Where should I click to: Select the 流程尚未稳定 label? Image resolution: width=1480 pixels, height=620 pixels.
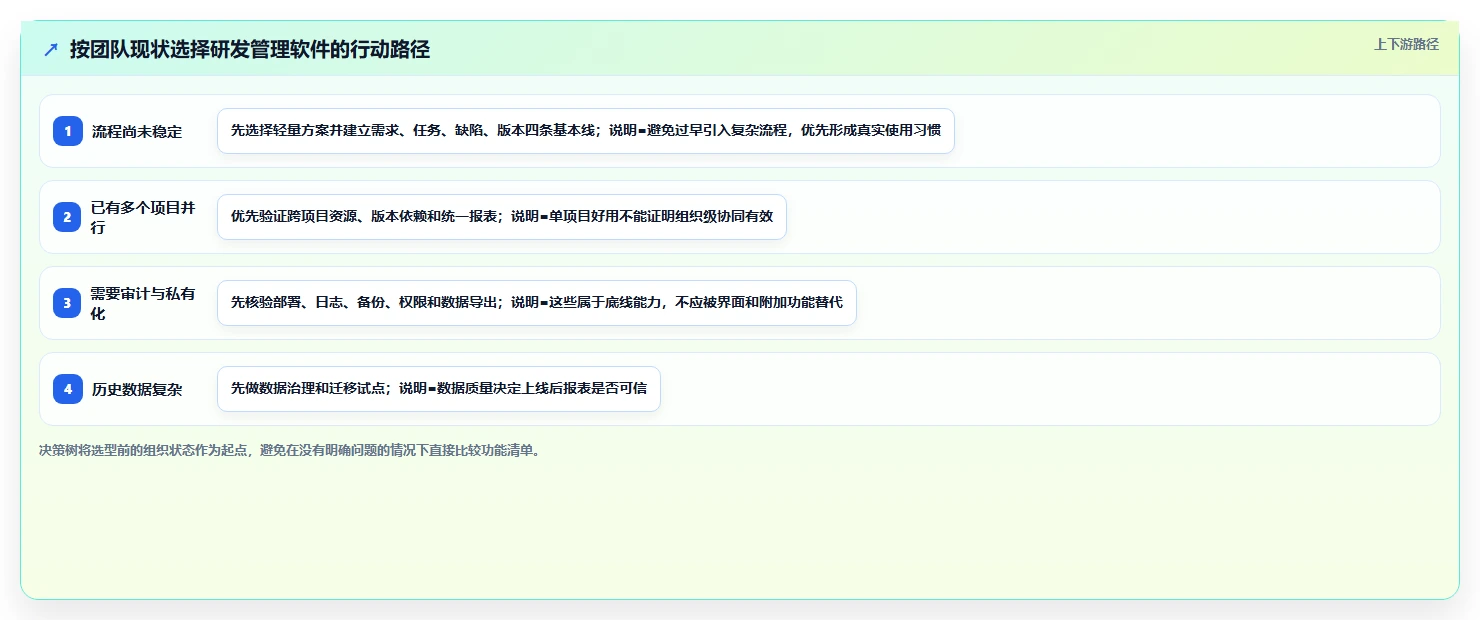point(137,132)
